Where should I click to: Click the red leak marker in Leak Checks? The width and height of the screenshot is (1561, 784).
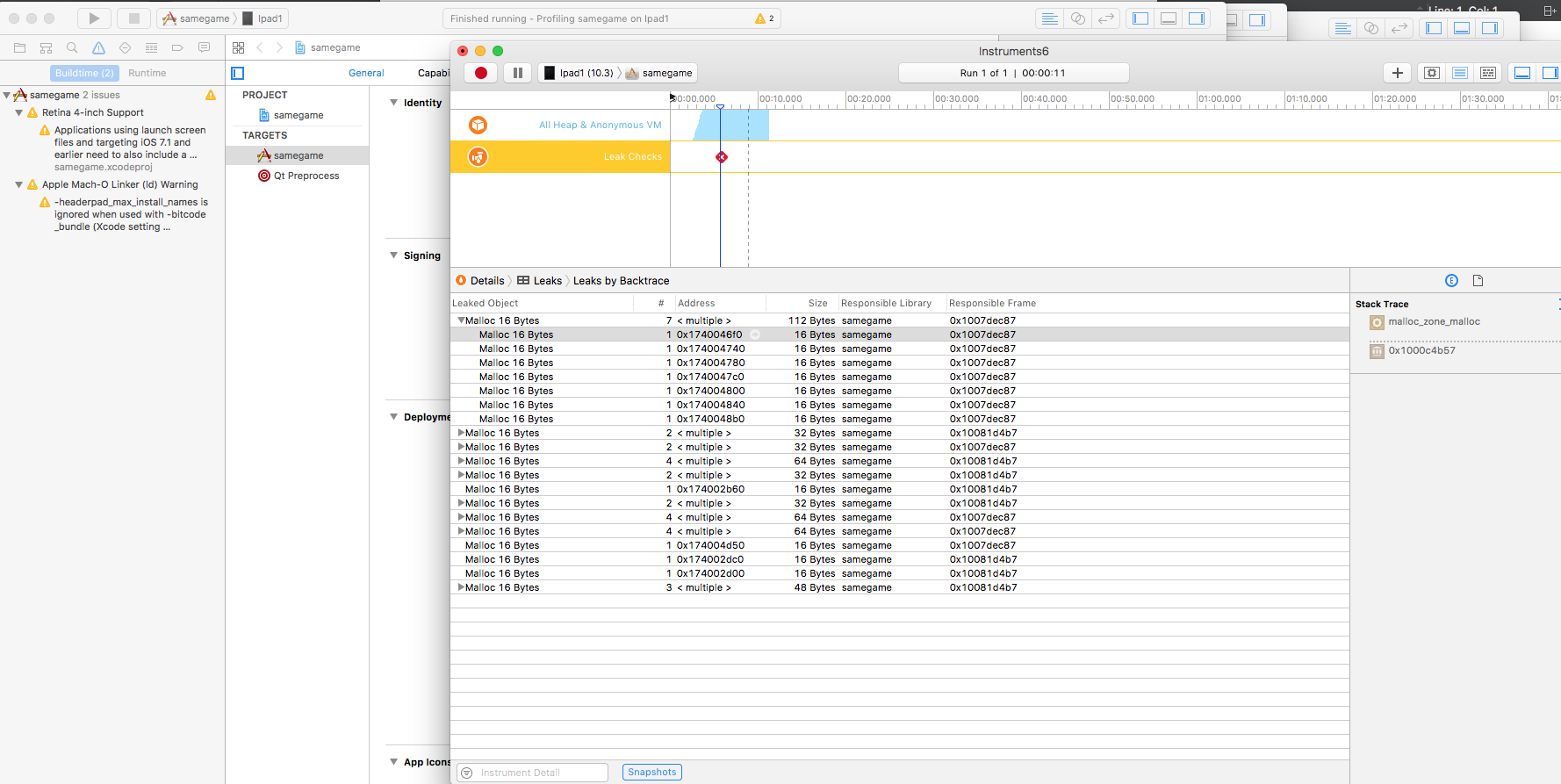721,157
